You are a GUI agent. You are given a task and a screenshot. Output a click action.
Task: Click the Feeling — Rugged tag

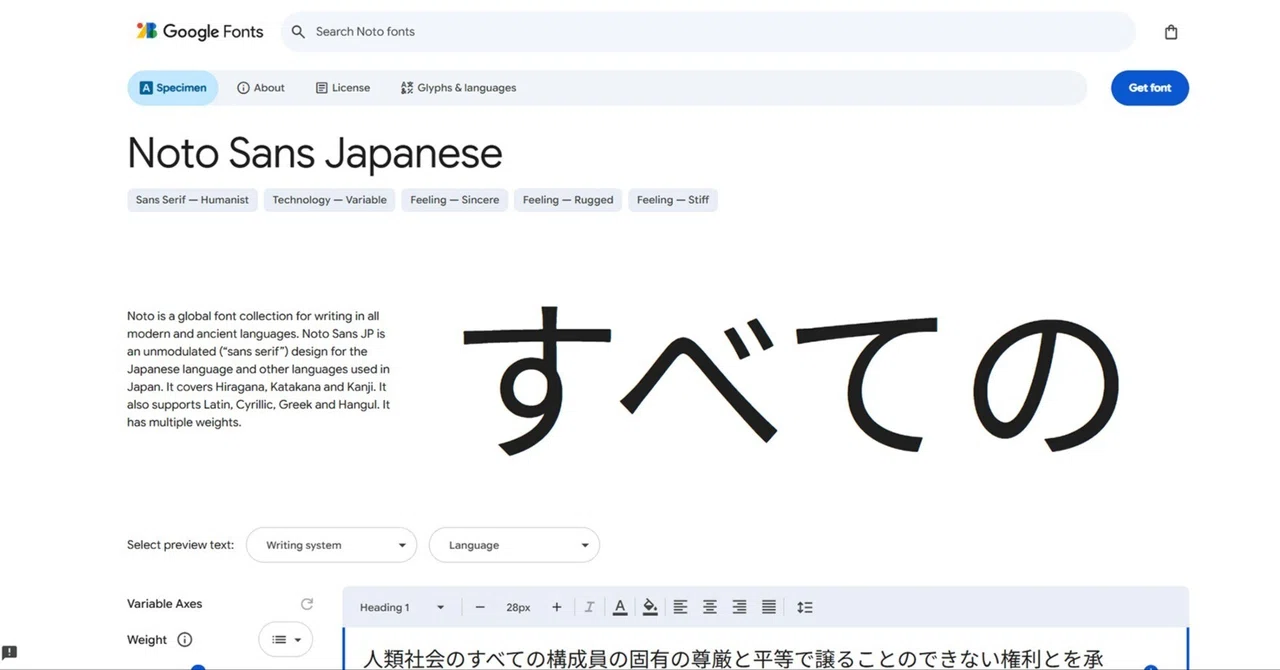click(x=568, y=200)
